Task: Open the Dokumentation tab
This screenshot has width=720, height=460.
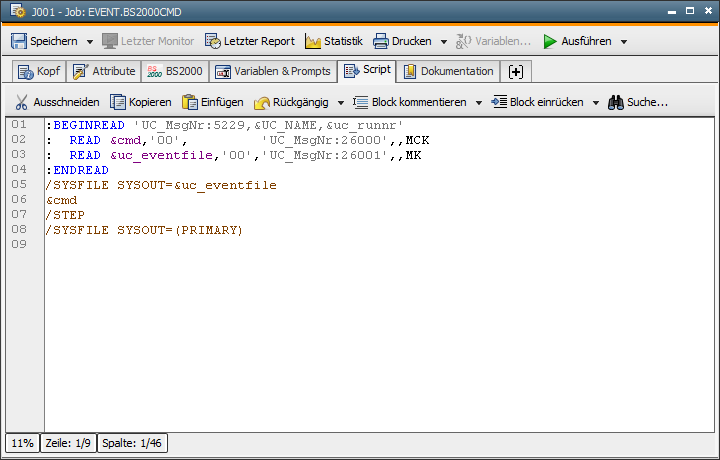Action: [448, 71]
